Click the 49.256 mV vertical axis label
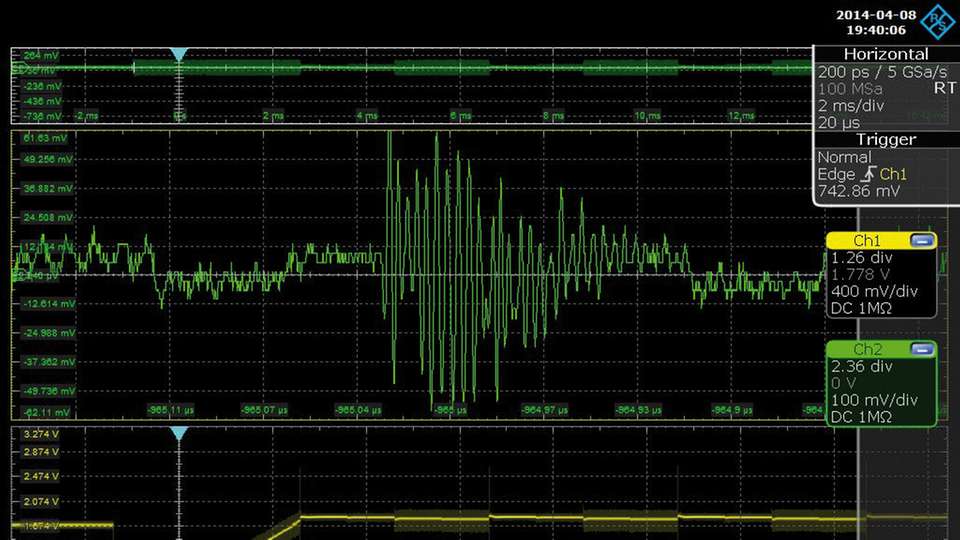960x540 pixels. 47,159
